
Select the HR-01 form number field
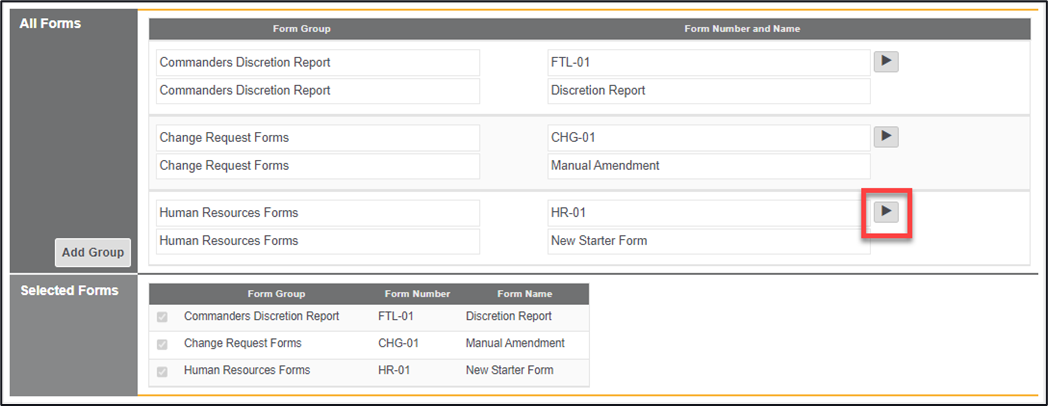coord(708,213)
